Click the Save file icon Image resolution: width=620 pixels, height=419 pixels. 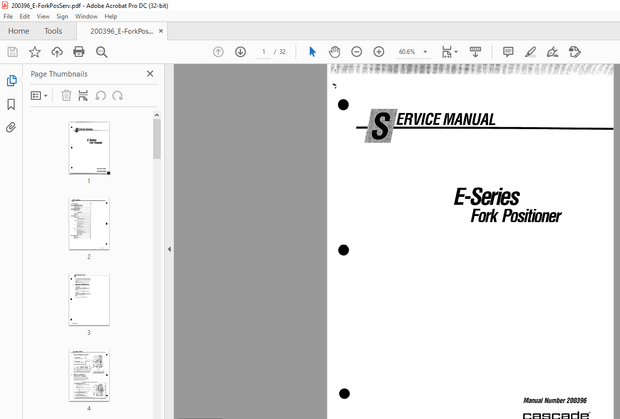coord(12,52)
